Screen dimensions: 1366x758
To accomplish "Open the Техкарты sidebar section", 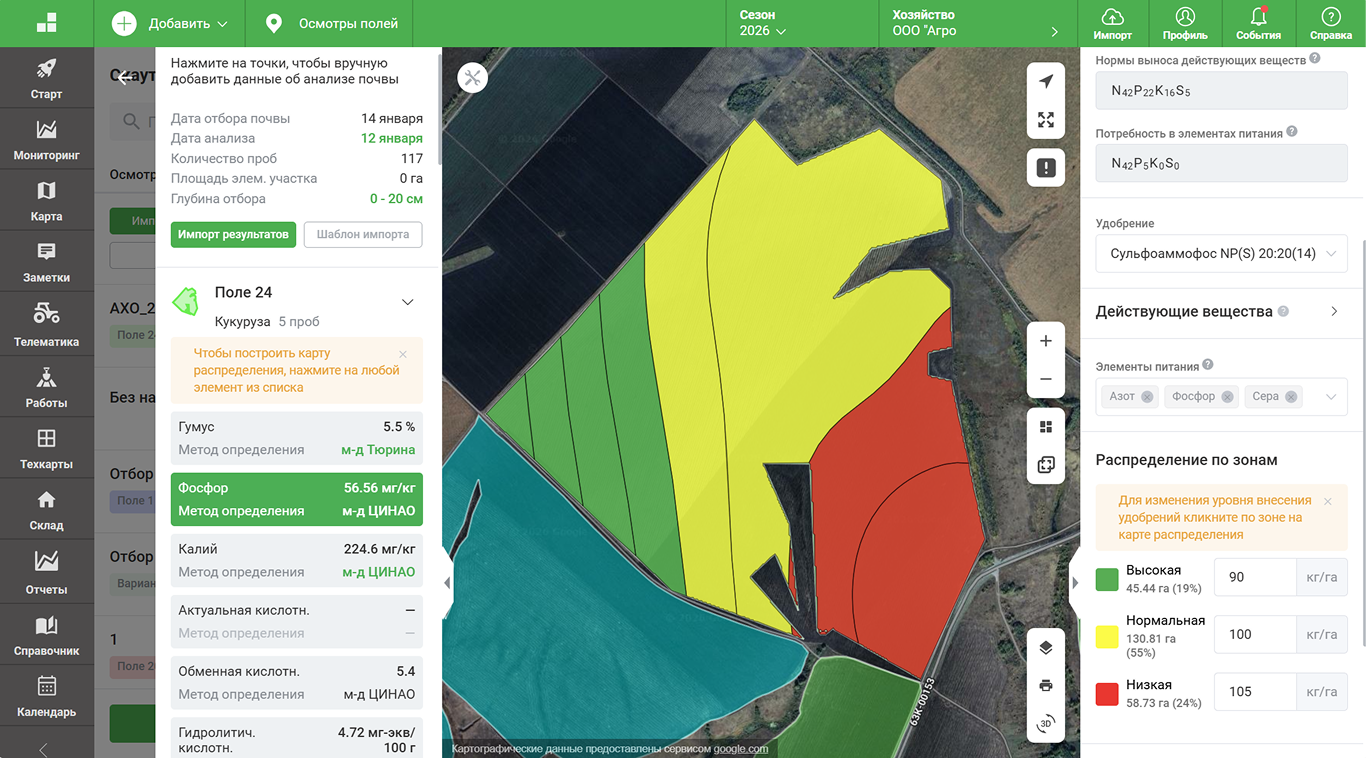I will (46, 448).
